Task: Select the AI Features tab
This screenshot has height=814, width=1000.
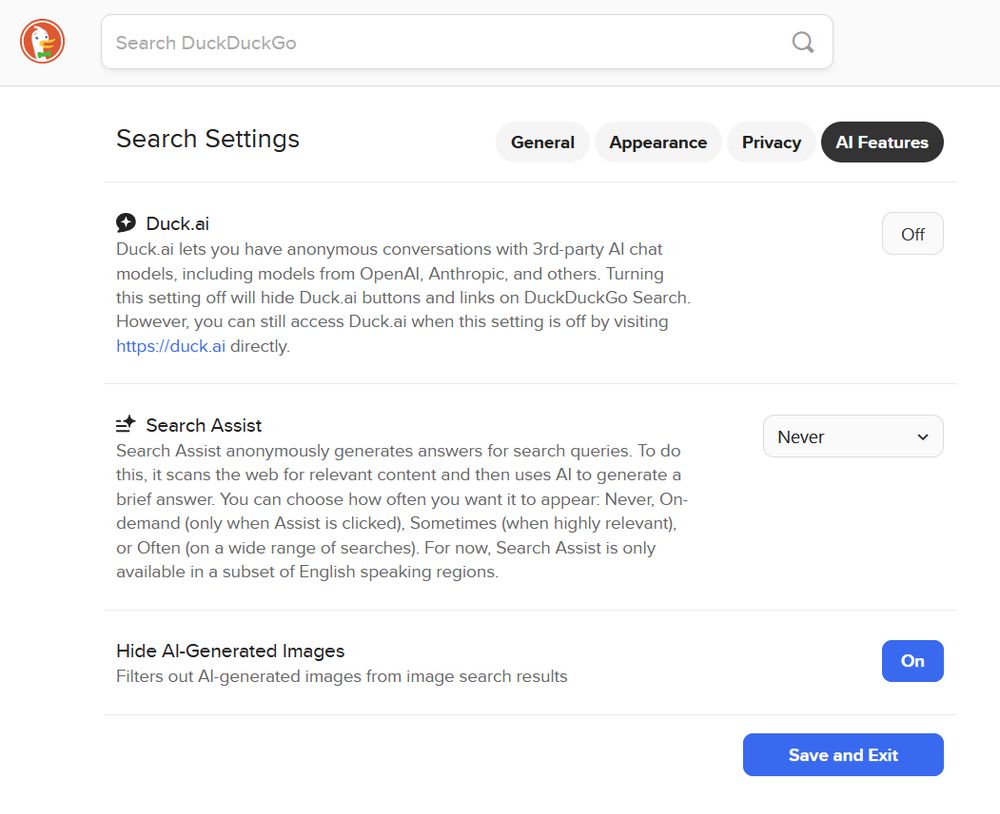Action: (882, 142)
